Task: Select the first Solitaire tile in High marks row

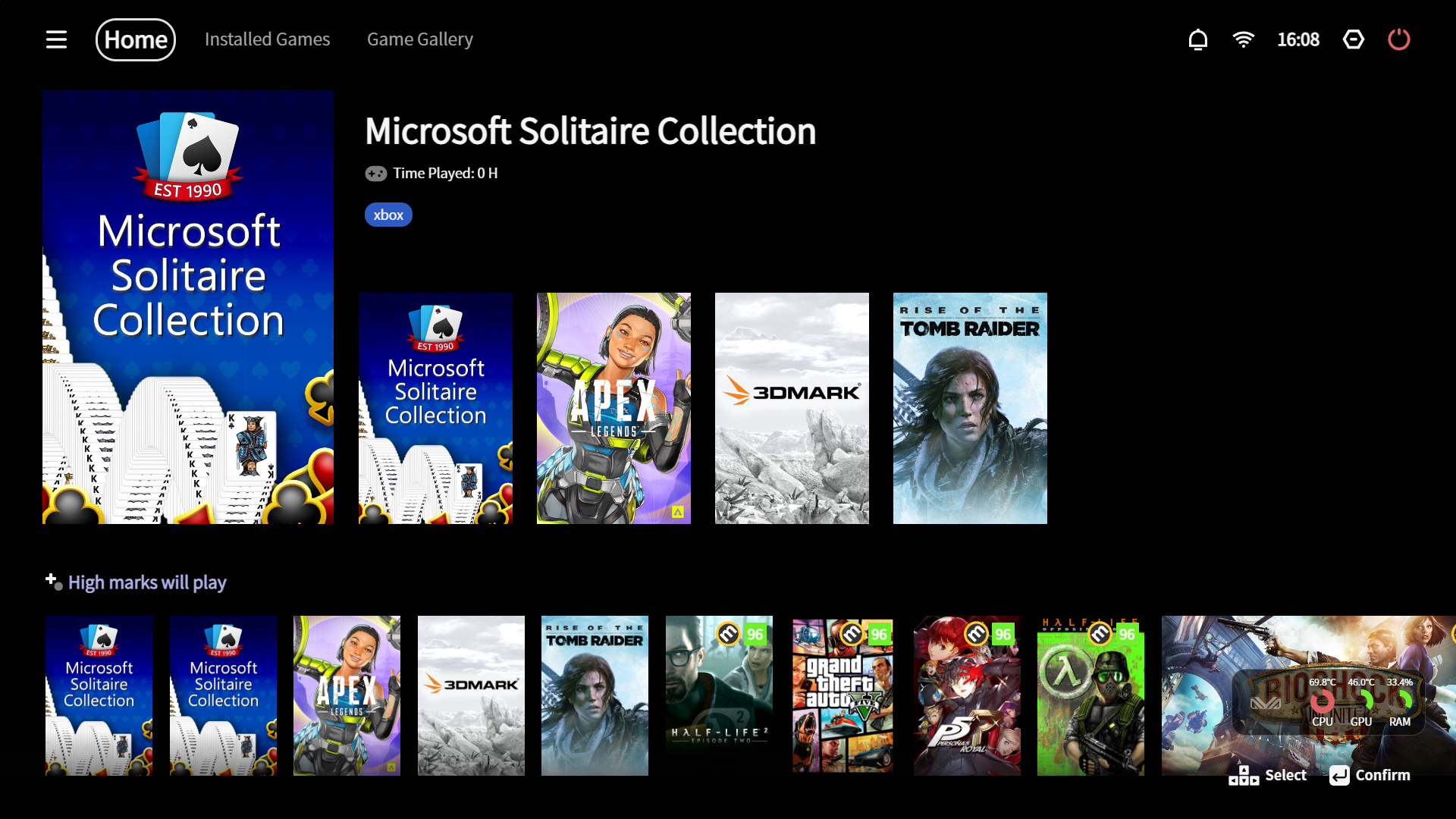Action: [99, 695]
